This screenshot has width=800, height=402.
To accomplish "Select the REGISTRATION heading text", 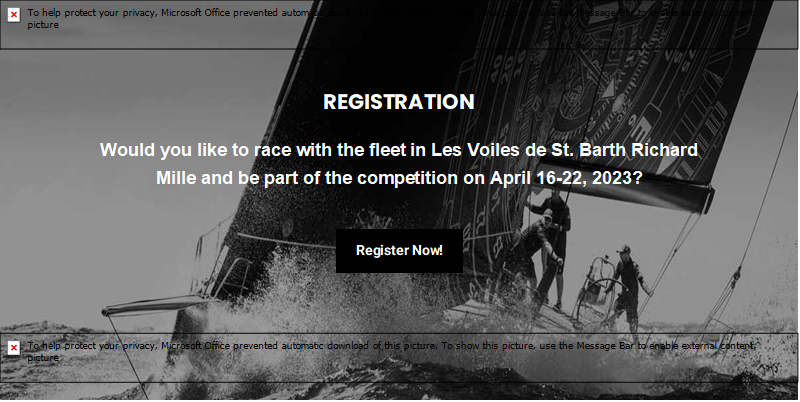I will [x=399, y=102].
